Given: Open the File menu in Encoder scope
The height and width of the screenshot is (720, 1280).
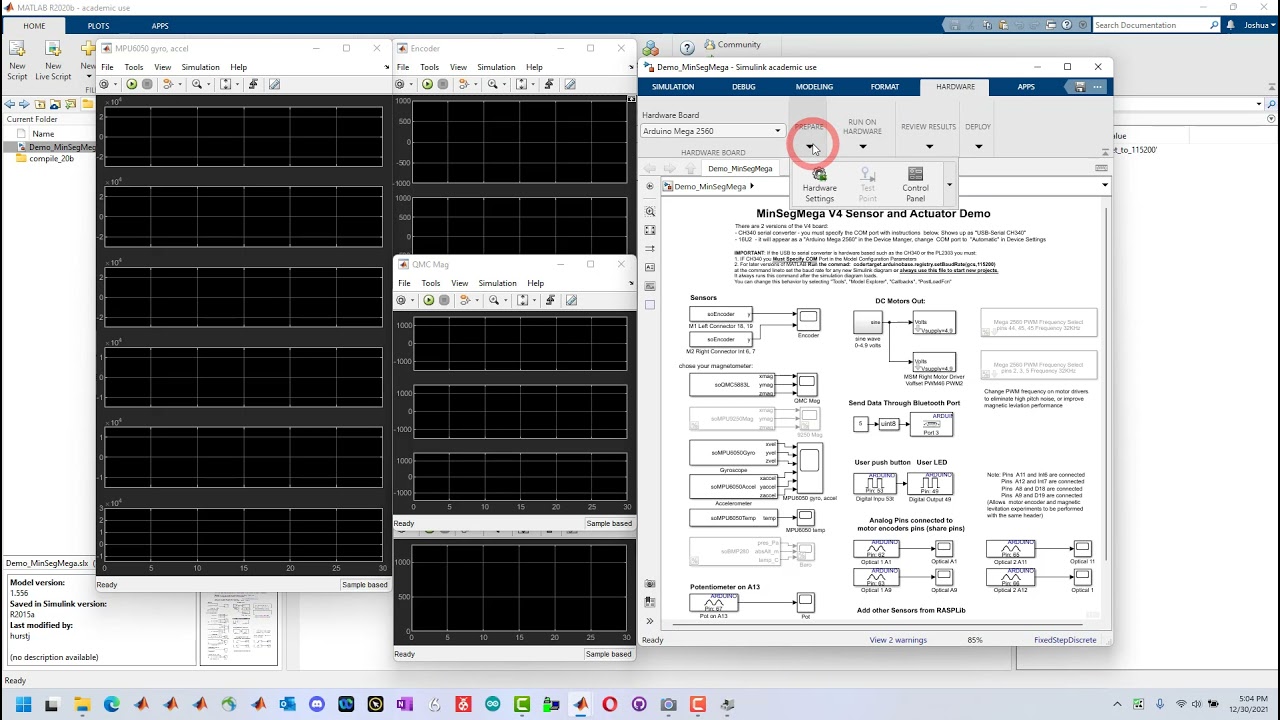Looking at the screenshot, I should [x=403, y=67].
